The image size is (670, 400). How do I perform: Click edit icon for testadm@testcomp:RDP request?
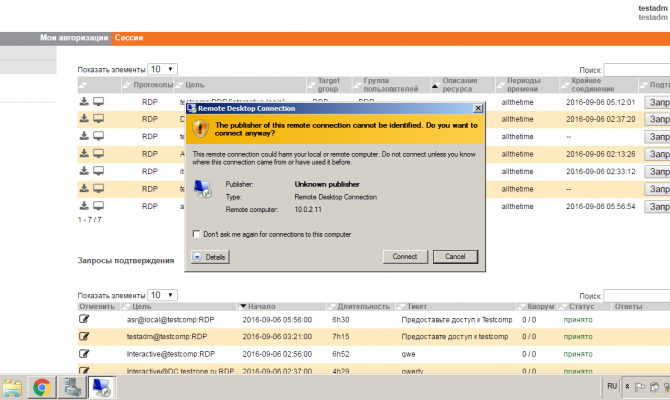click(84, 336)
